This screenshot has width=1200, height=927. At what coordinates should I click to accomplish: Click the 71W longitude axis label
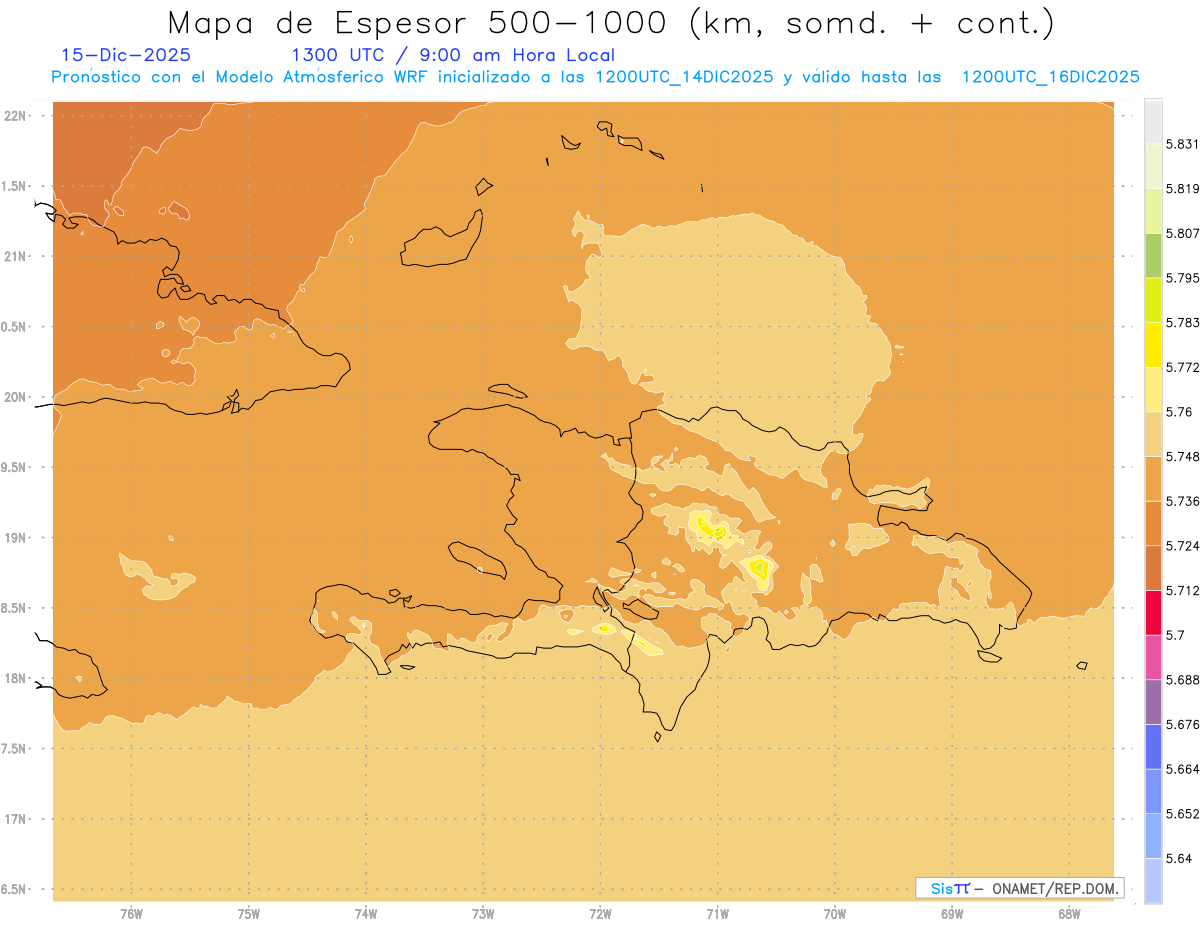717,915
